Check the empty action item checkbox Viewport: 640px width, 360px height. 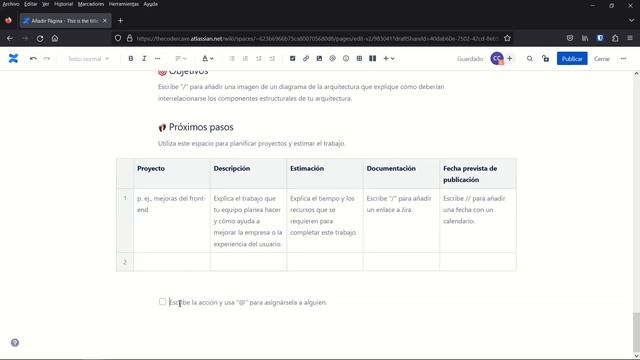click(x=162, y=302)
